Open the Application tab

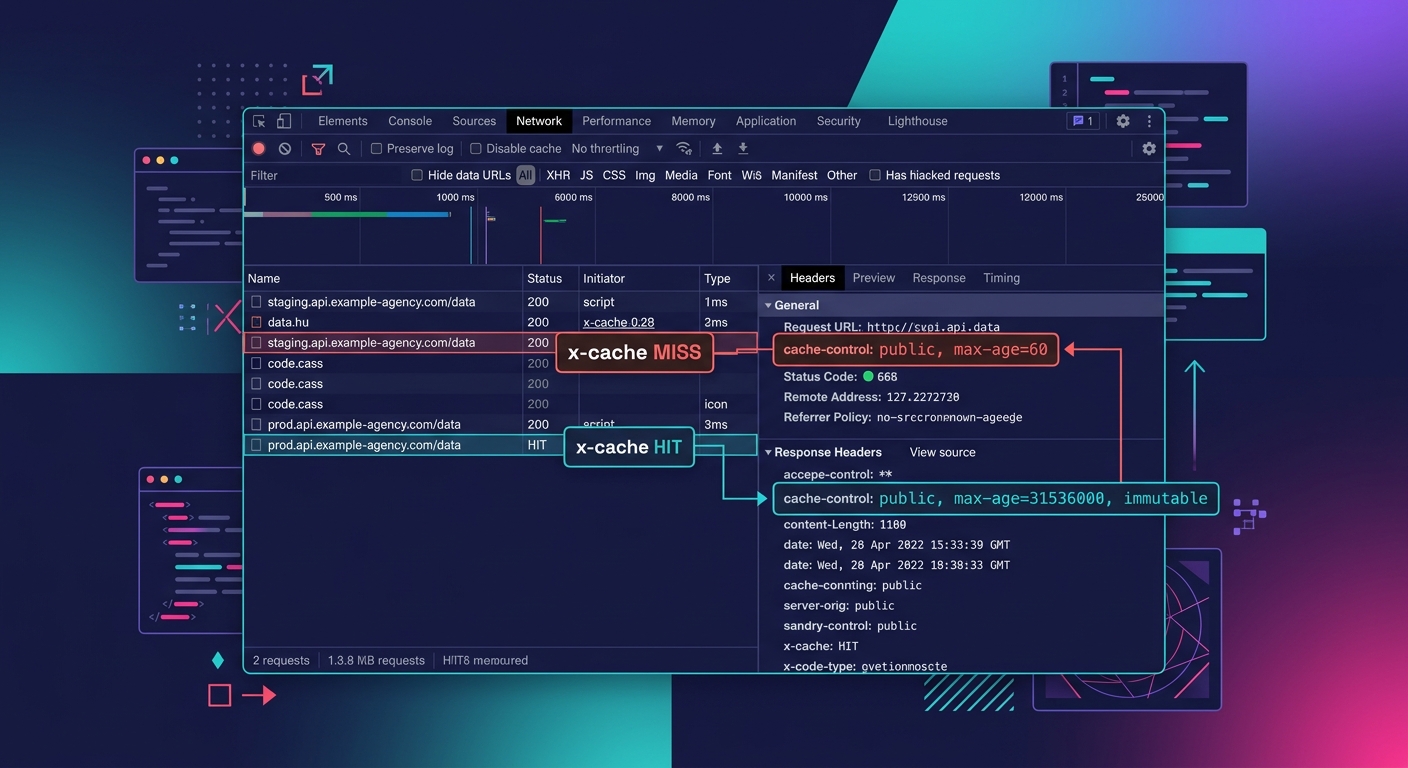(x=766, y=121)
